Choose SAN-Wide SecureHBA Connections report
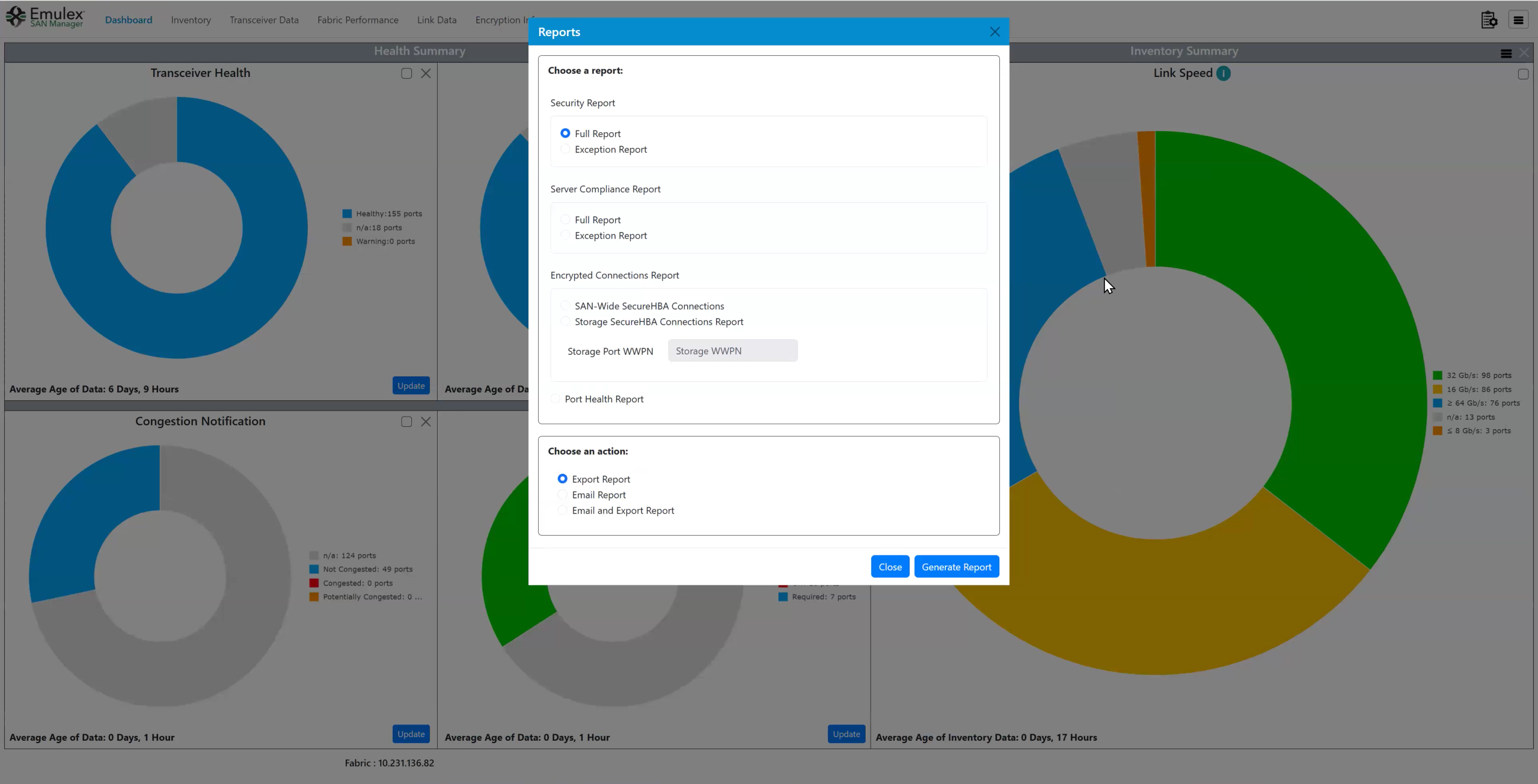Screen dimensions: 1538x784 565,306
